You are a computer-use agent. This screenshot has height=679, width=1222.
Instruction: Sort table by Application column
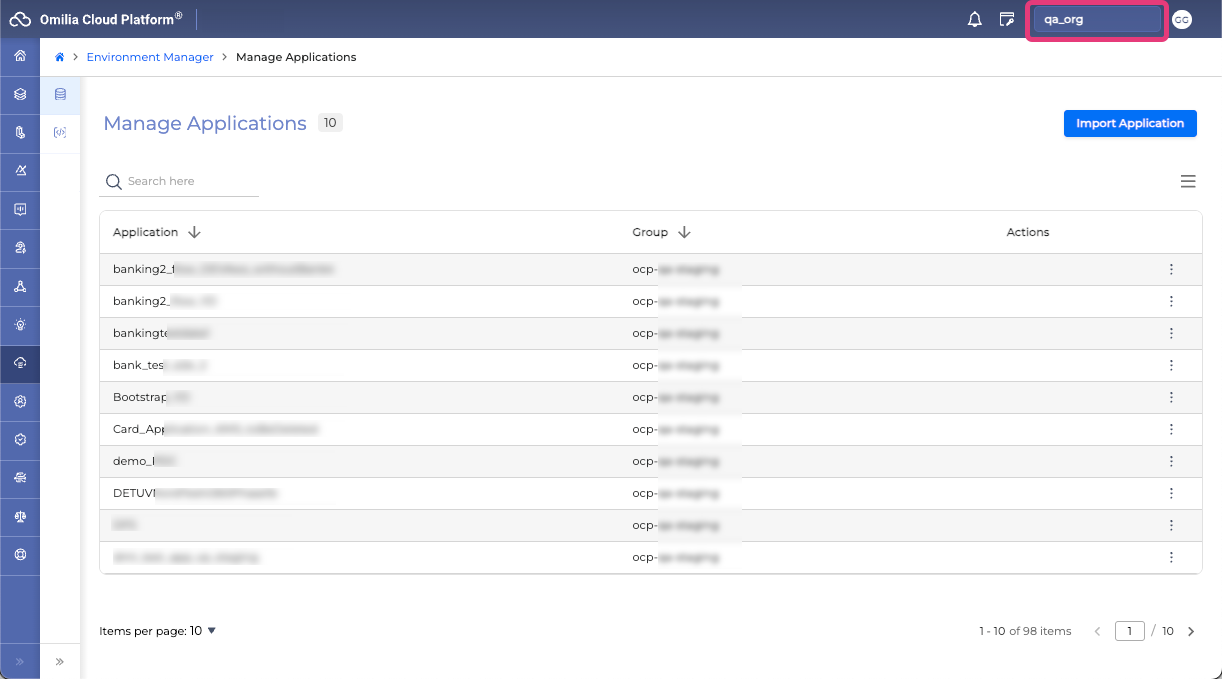click(x=194, y=232)
